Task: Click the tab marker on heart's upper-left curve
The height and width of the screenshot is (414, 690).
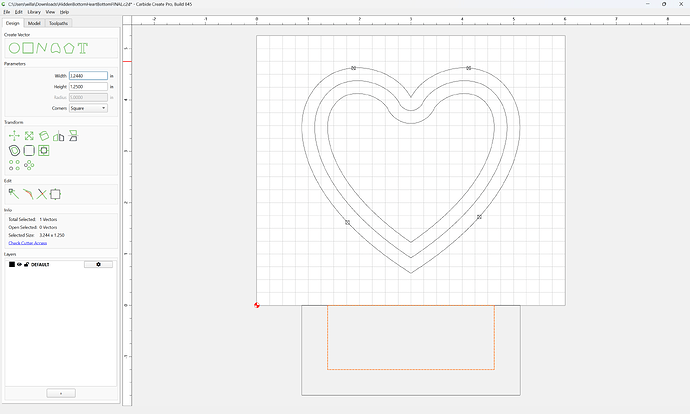Action: [353, 68]
